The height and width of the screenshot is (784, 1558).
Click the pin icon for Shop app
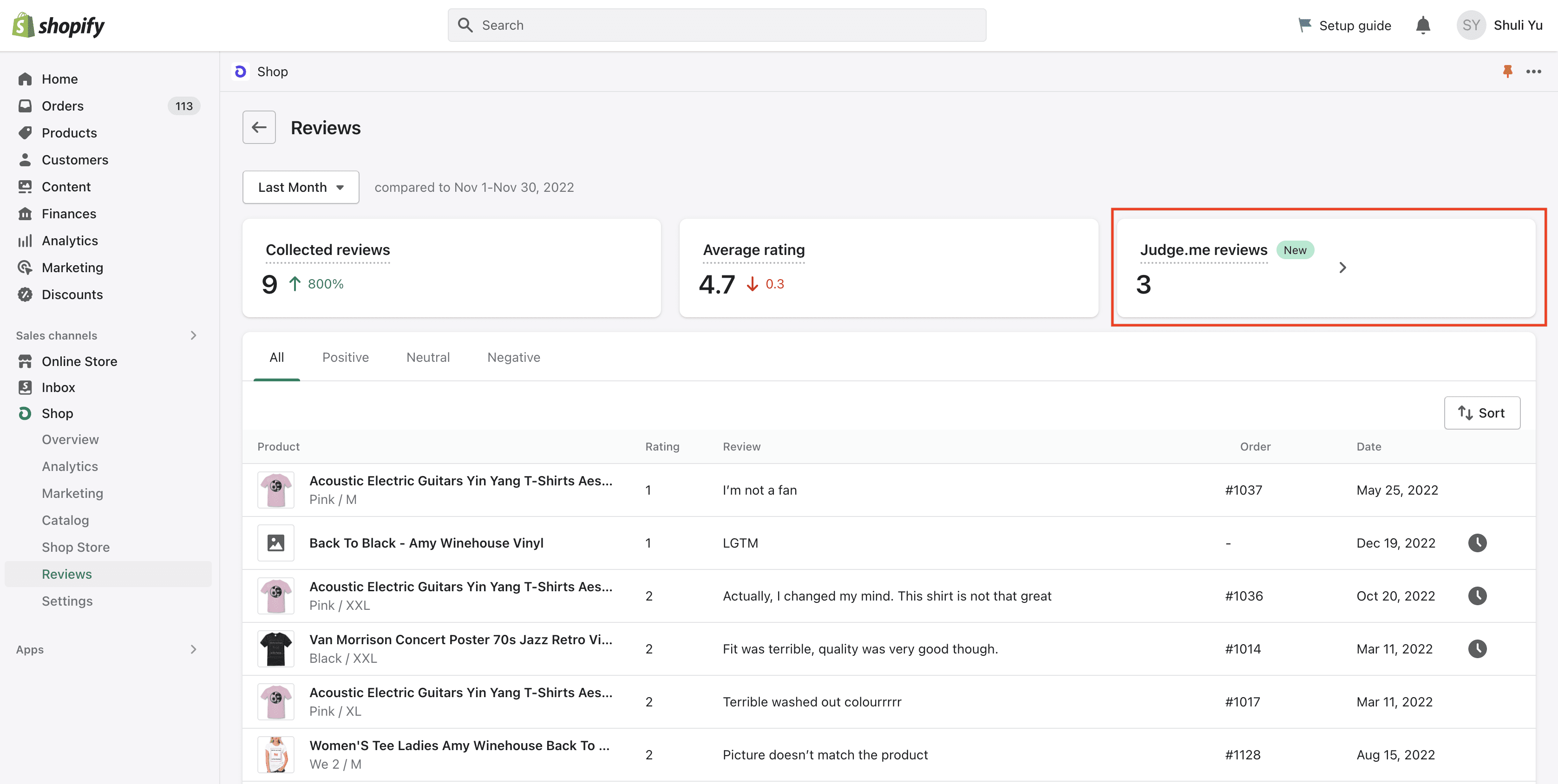point(1507,72)
